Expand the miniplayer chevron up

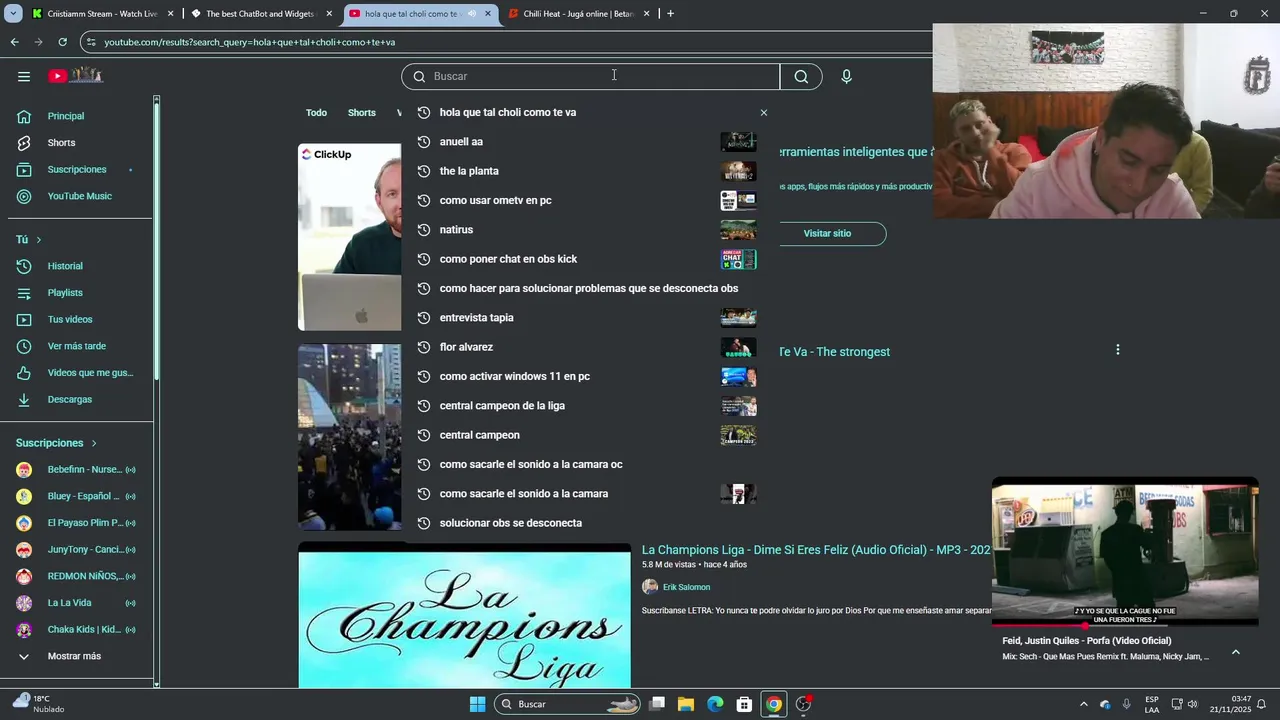tap(1235, 652)
